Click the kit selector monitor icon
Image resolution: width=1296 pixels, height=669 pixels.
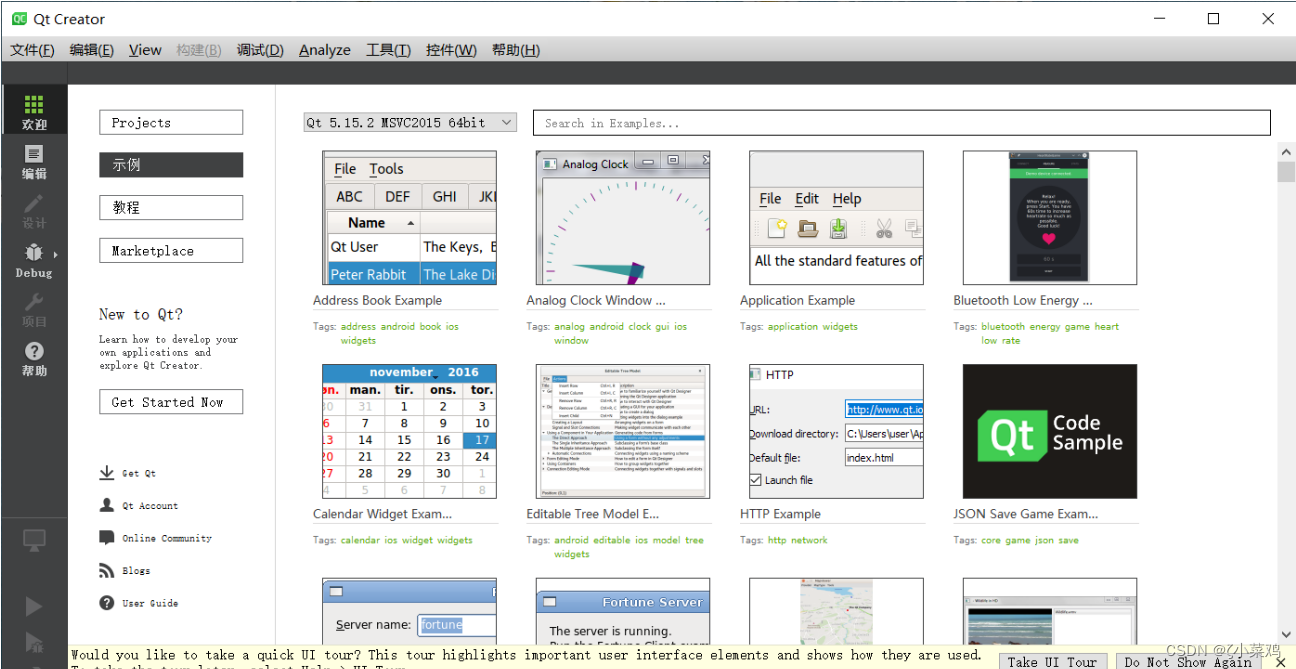[34, 541]
